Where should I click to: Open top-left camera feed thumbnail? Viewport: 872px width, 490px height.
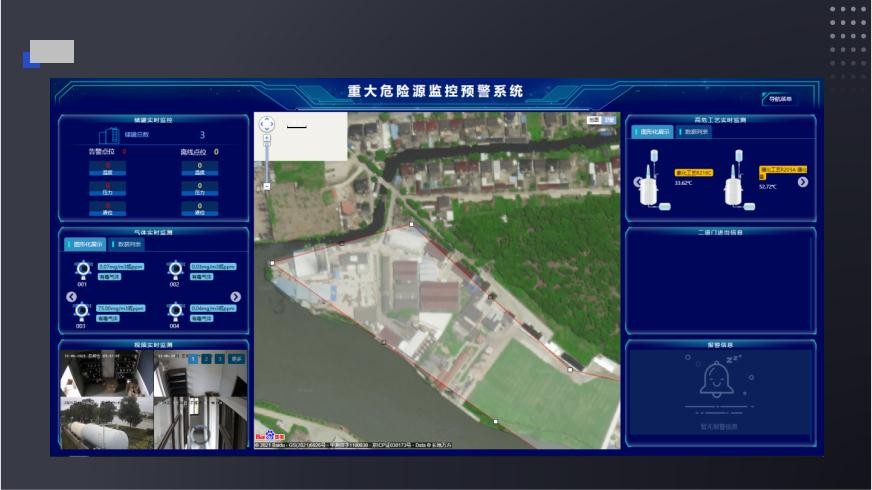(106, 373)
